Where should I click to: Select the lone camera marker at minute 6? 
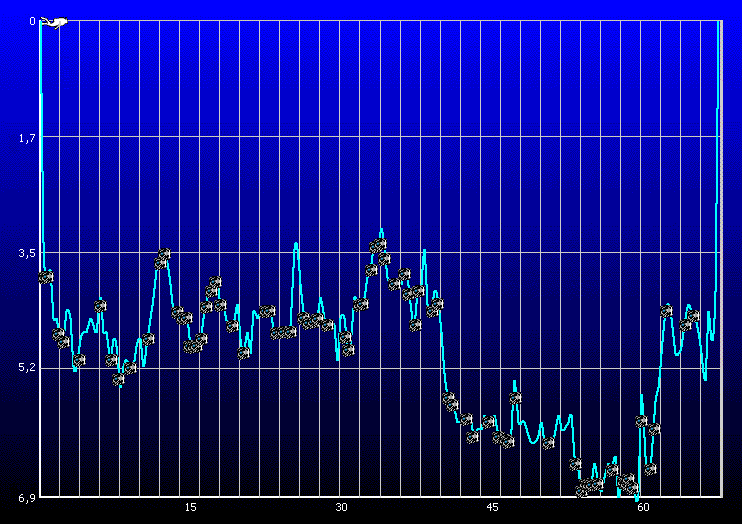pos(100,306)
